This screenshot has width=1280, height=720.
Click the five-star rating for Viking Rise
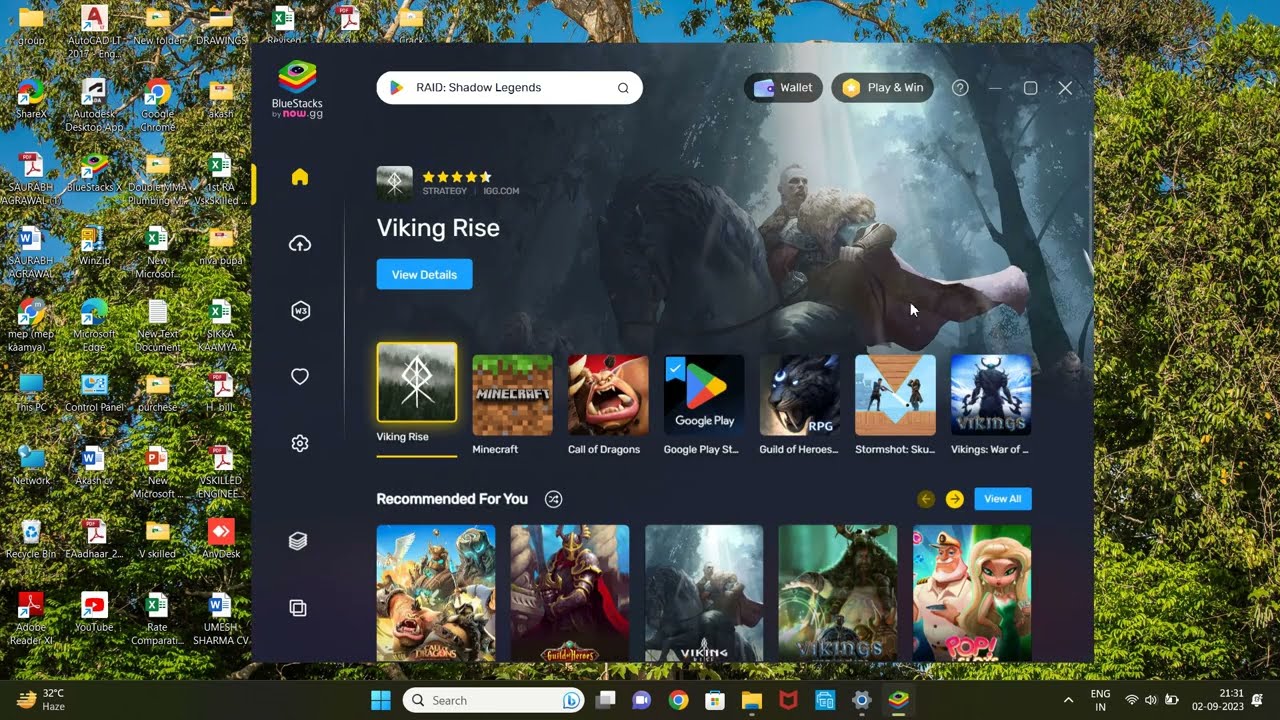pos(457,177)
